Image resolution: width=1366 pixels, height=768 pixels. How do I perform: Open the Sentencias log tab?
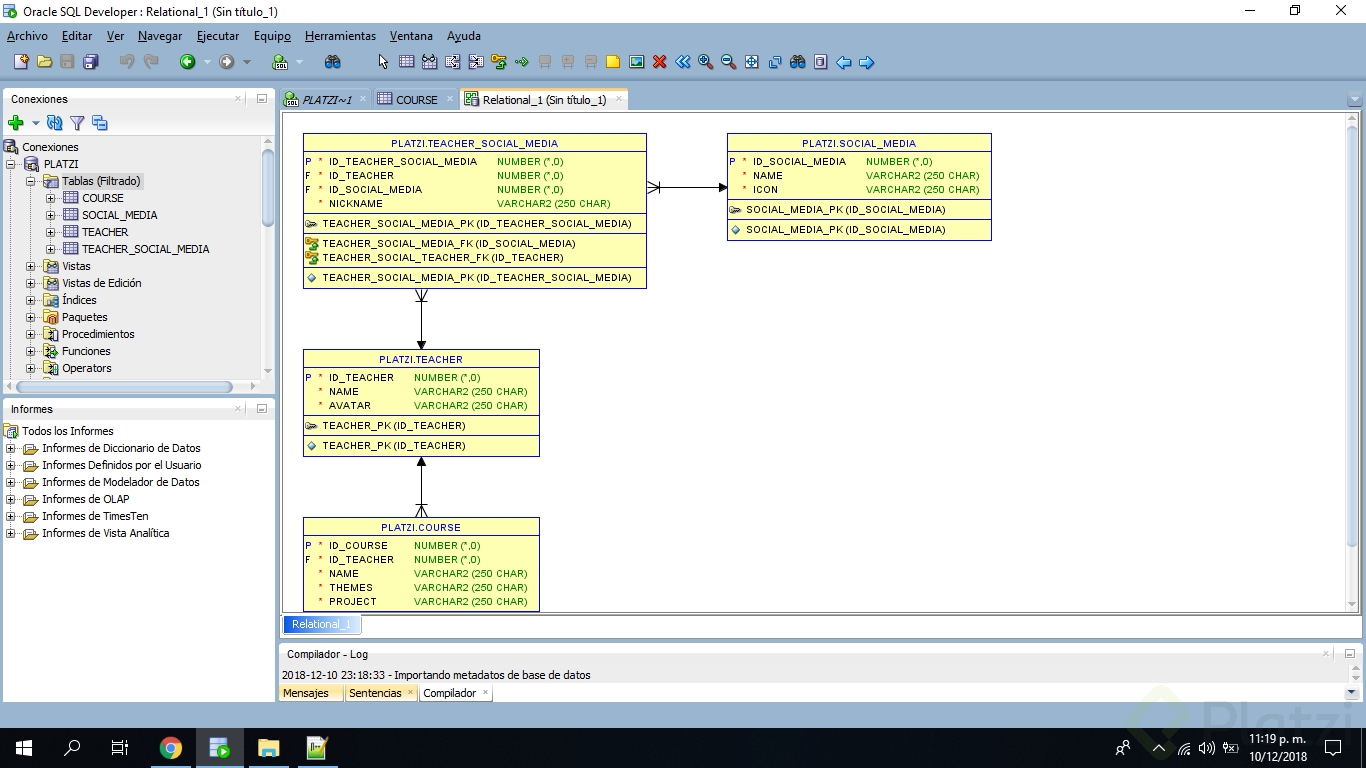(x=375, y=693)
